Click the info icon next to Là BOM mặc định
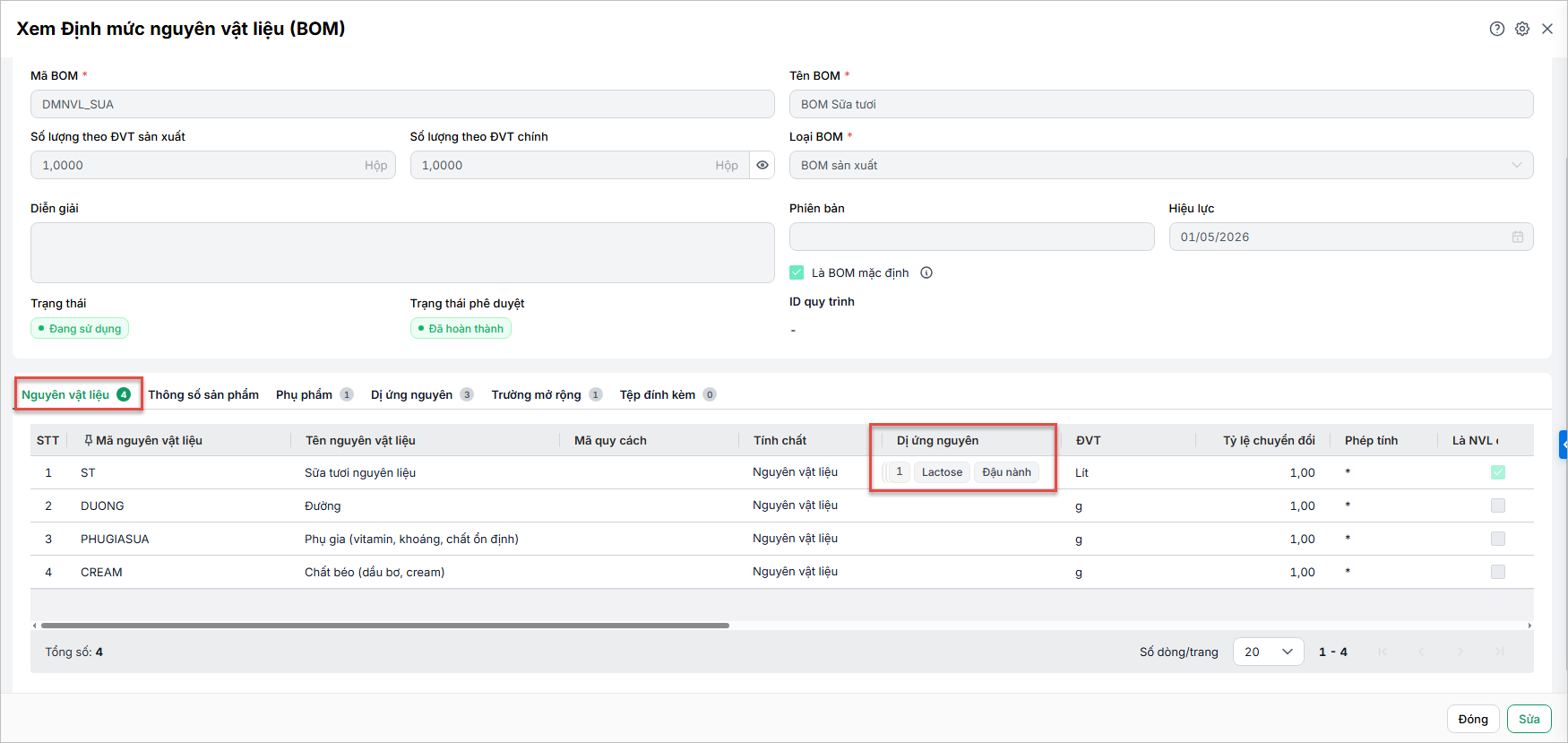The image size is (1568, 743). click(926, 272)
